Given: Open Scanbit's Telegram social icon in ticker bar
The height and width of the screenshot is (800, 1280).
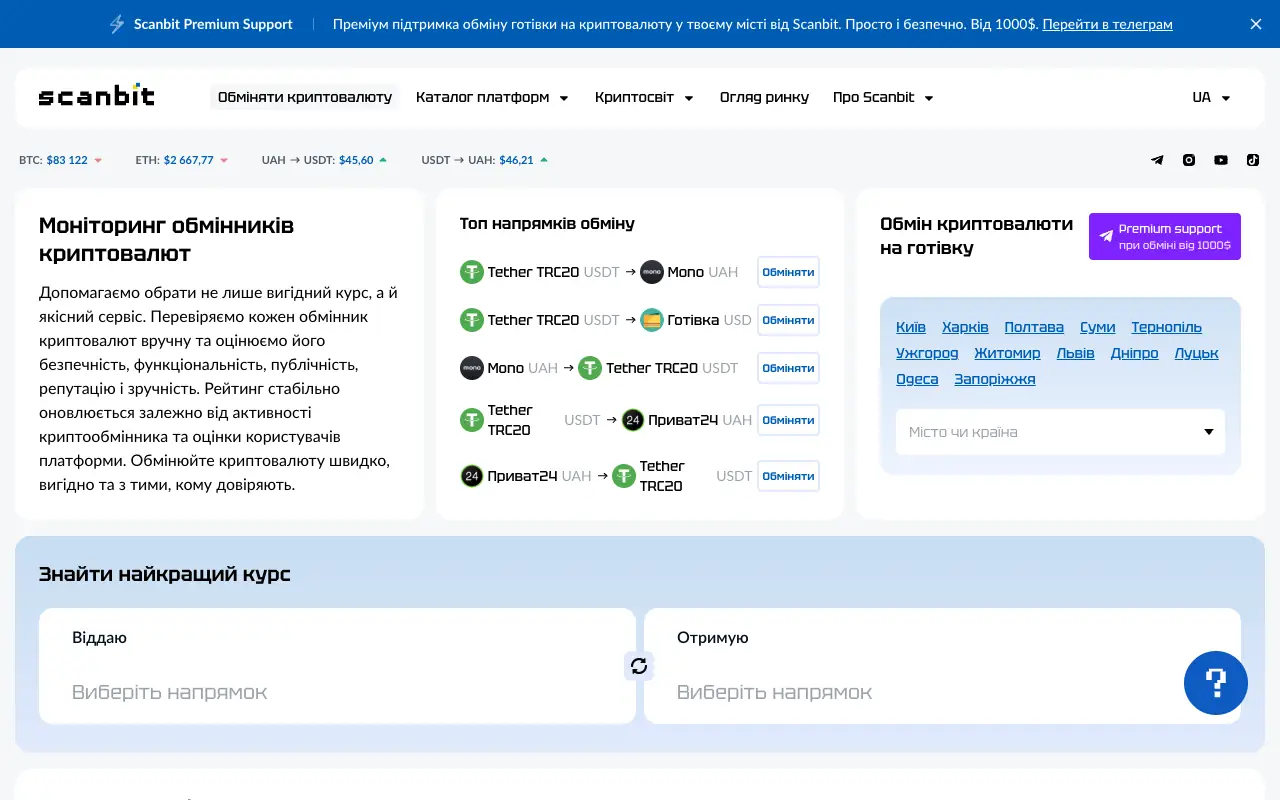Looking at the screenshot, I should pos(1157,160).
